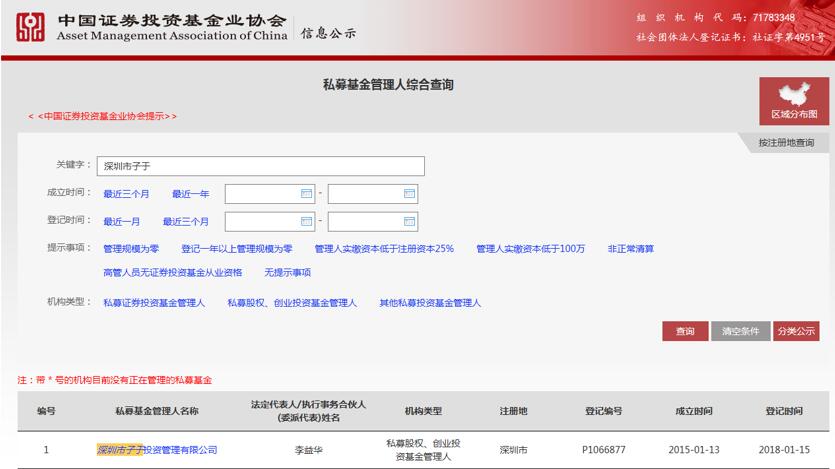Filter by 管理规模为零
The width and height of the screenshot is (835, 469).
coord(131,249)
